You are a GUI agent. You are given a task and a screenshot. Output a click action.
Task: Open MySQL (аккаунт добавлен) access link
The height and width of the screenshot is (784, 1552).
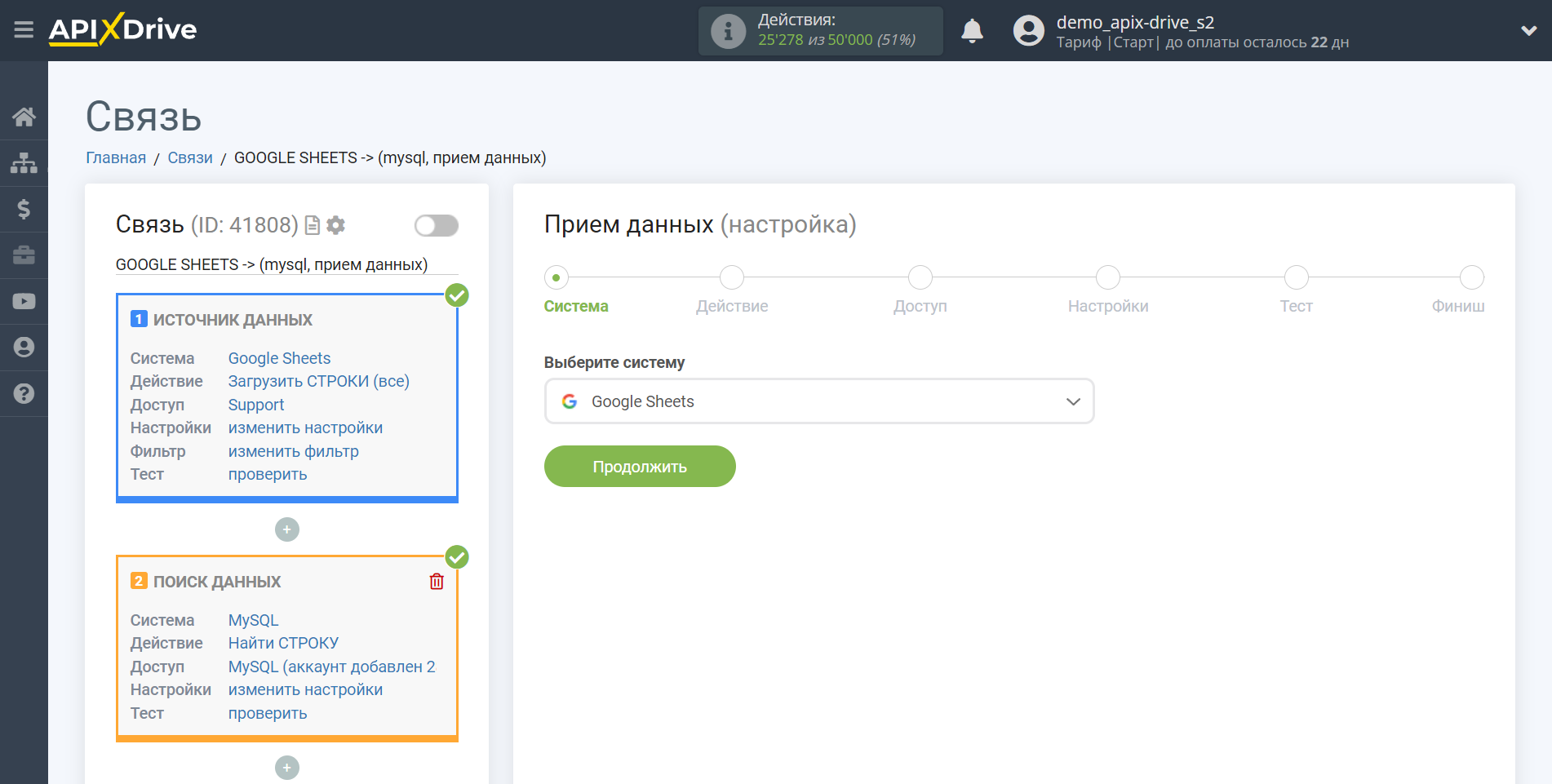(331, 667)
